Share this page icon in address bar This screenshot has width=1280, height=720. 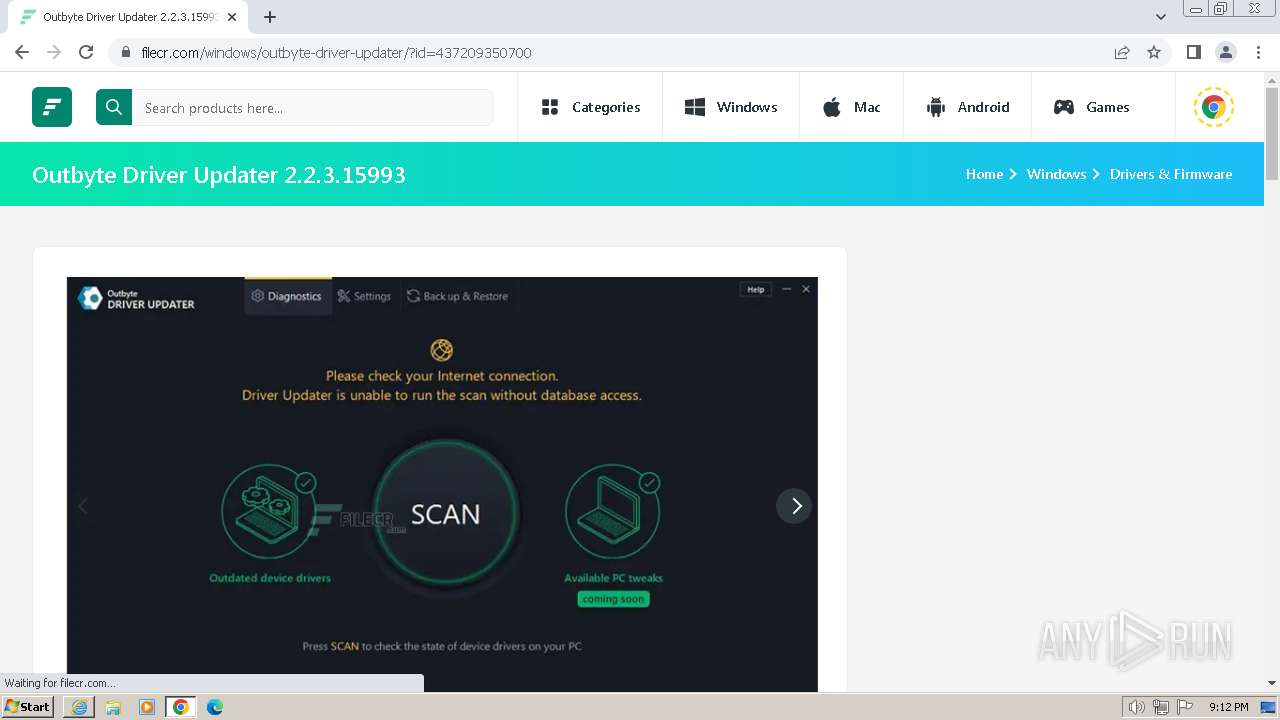tap(1122, 53)
